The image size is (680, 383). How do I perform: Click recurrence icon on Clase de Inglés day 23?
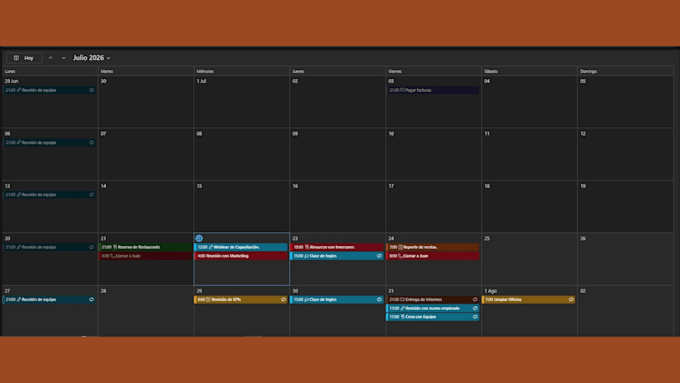[x=379, y=256]
